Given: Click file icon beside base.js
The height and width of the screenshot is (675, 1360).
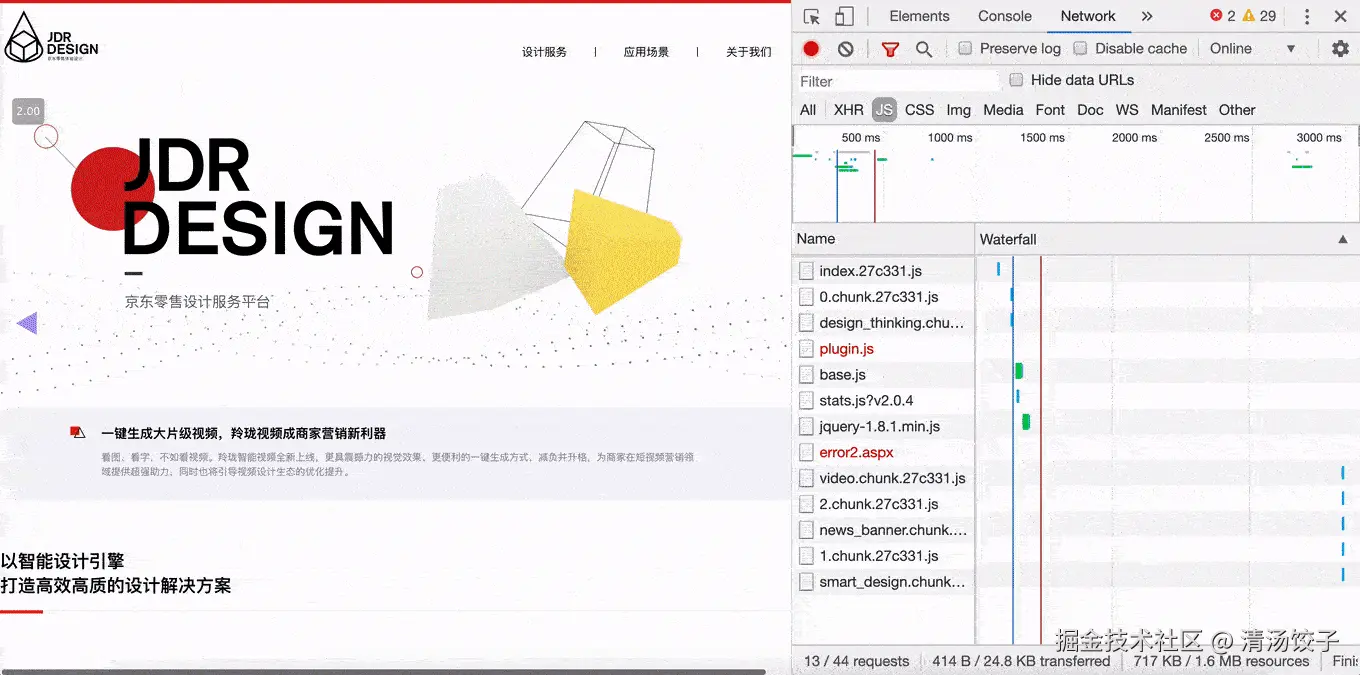Looking at the screenshot, I should [806, 375].
